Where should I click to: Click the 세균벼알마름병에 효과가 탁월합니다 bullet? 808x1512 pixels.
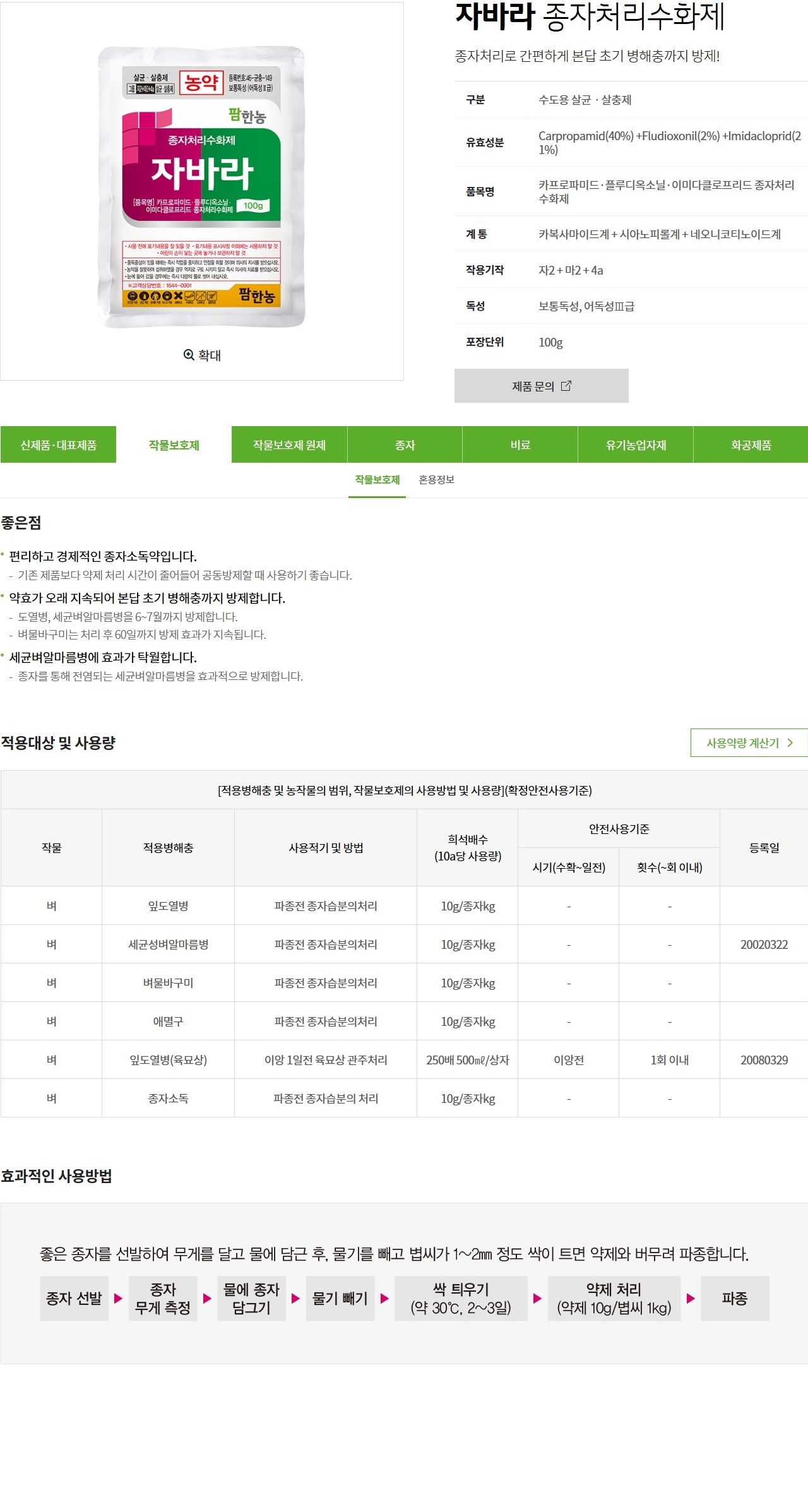click(103, 657)
